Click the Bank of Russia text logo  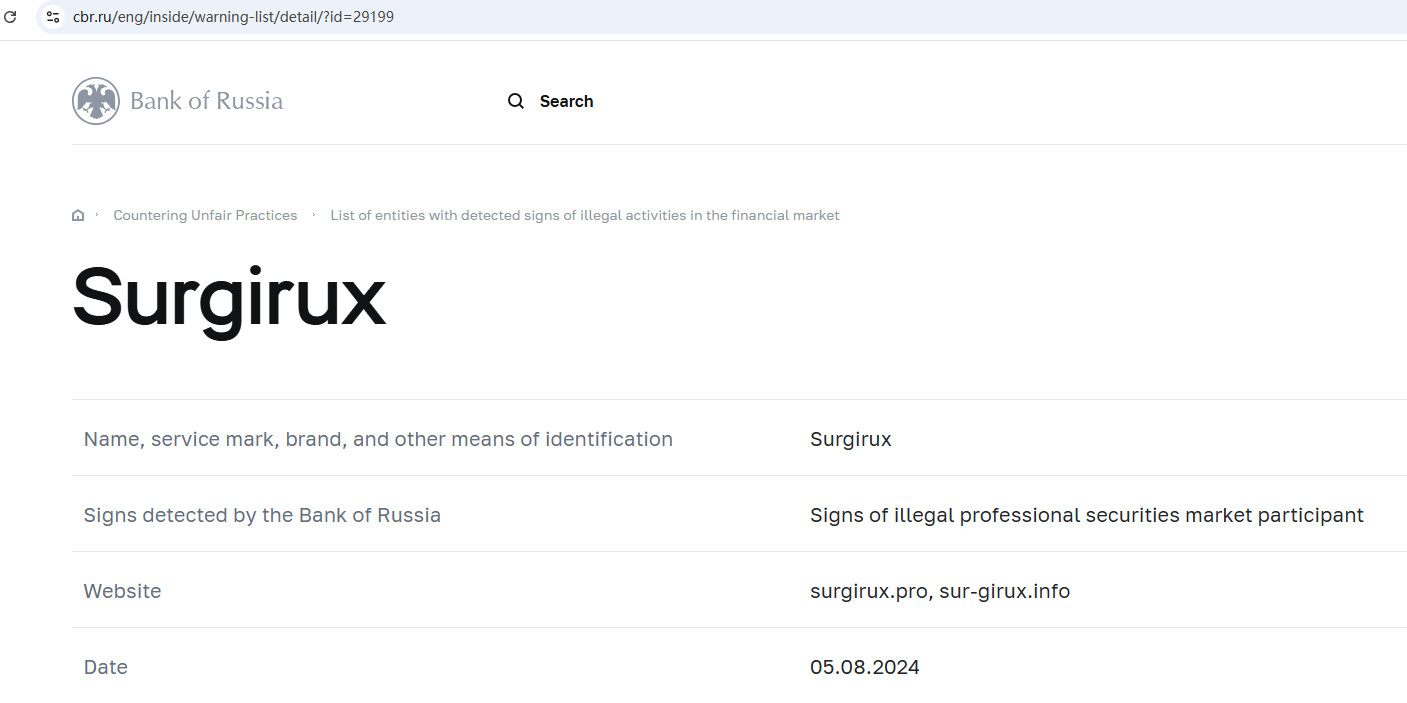[x=206, y=101]
